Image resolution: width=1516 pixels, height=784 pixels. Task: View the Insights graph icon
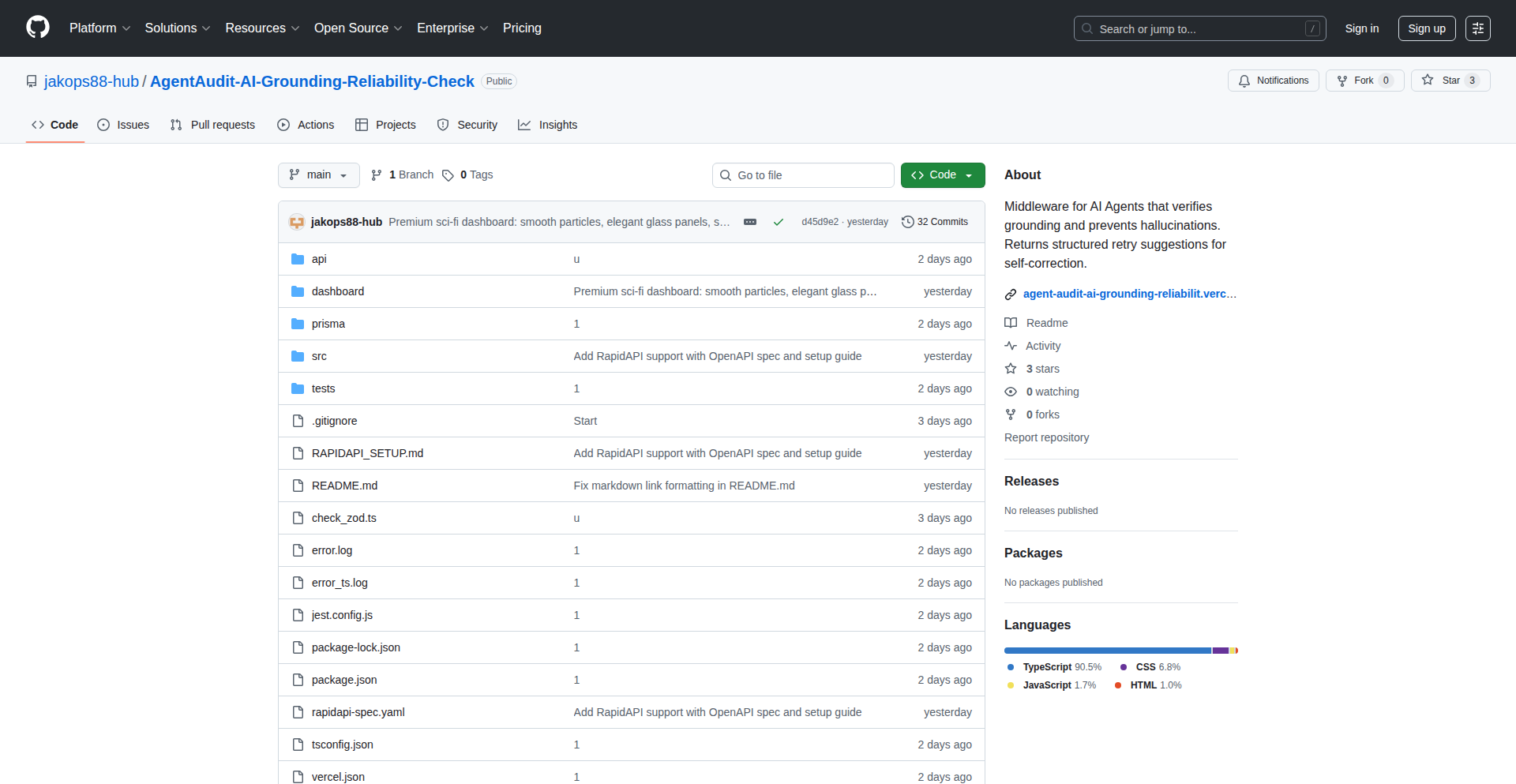pyautogui.click(x=525, y=125)
